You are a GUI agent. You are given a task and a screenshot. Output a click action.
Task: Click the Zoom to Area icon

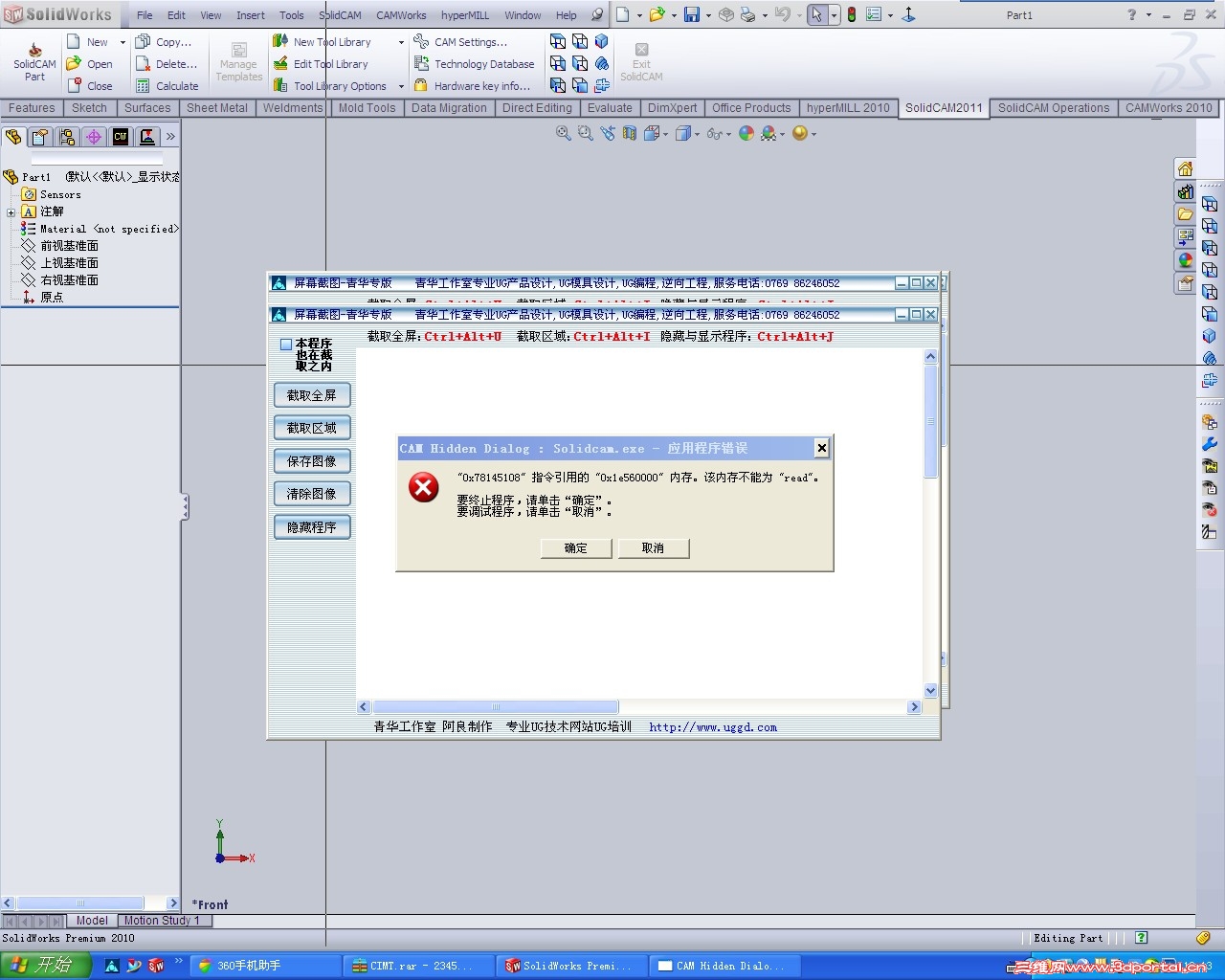[x=585, y=134]
